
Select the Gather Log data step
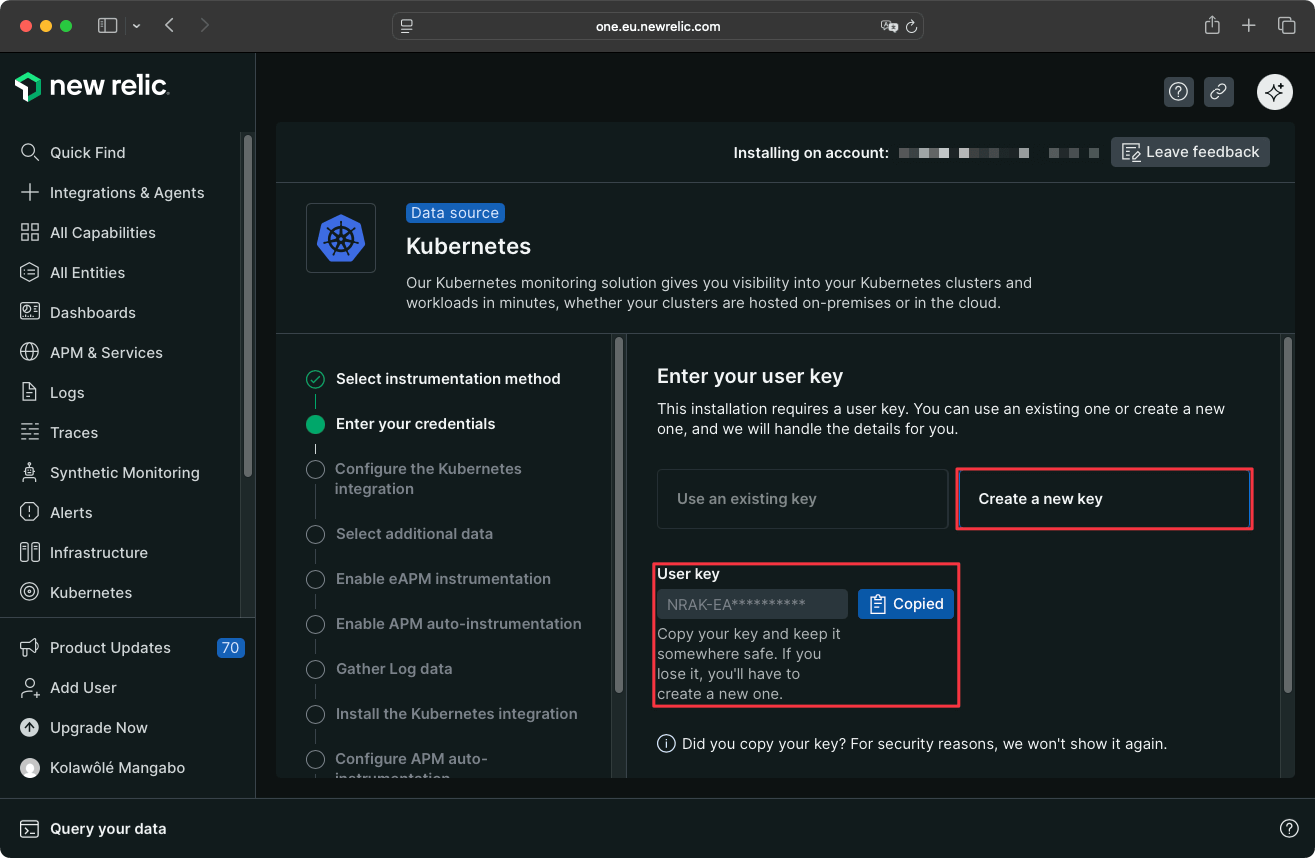pyautogui.click(x=393, y=668)
